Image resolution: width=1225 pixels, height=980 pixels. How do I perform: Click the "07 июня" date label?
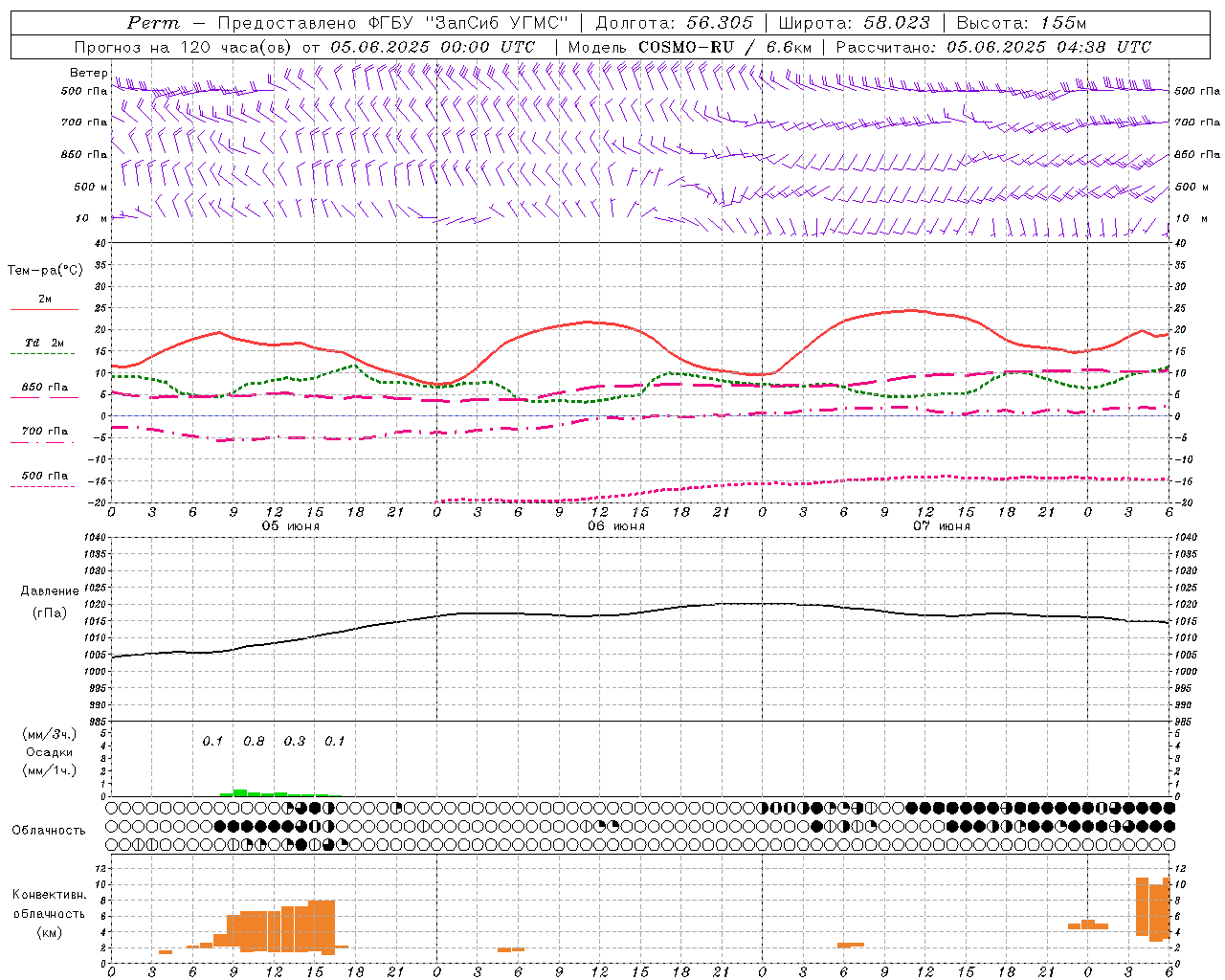(942, 526)
